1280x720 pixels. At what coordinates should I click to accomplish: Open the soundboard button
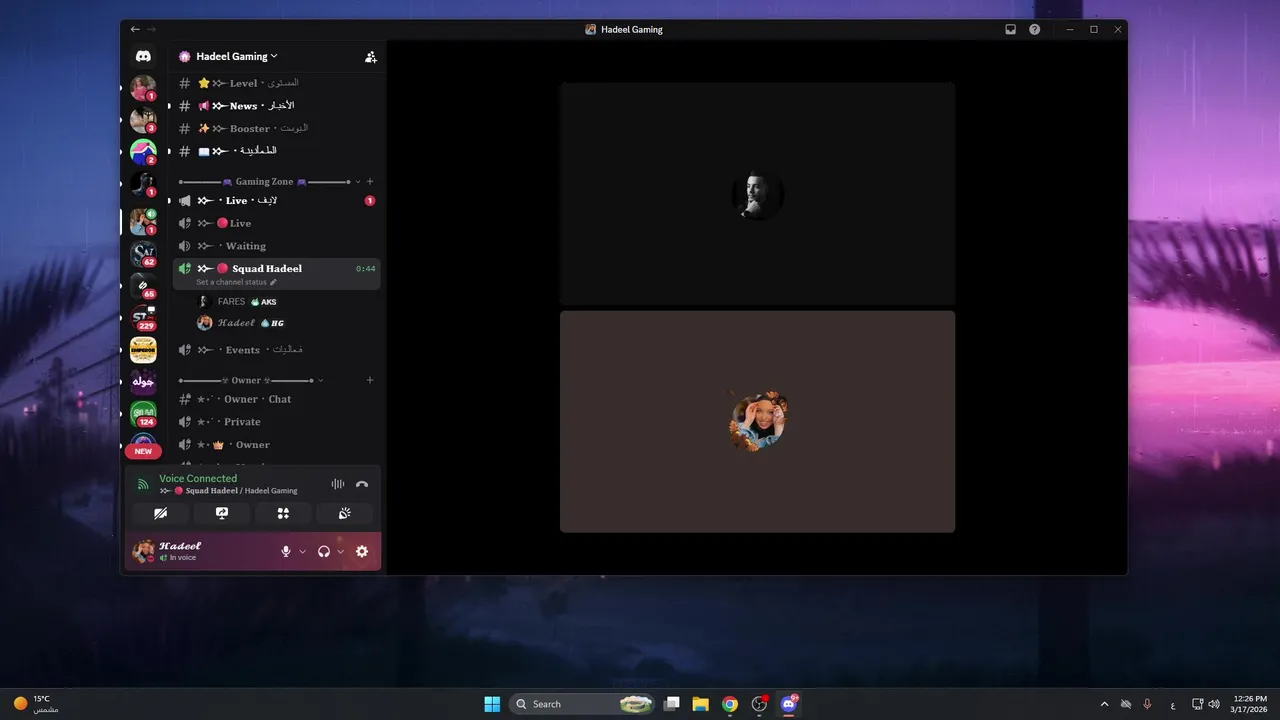[344, 513]
